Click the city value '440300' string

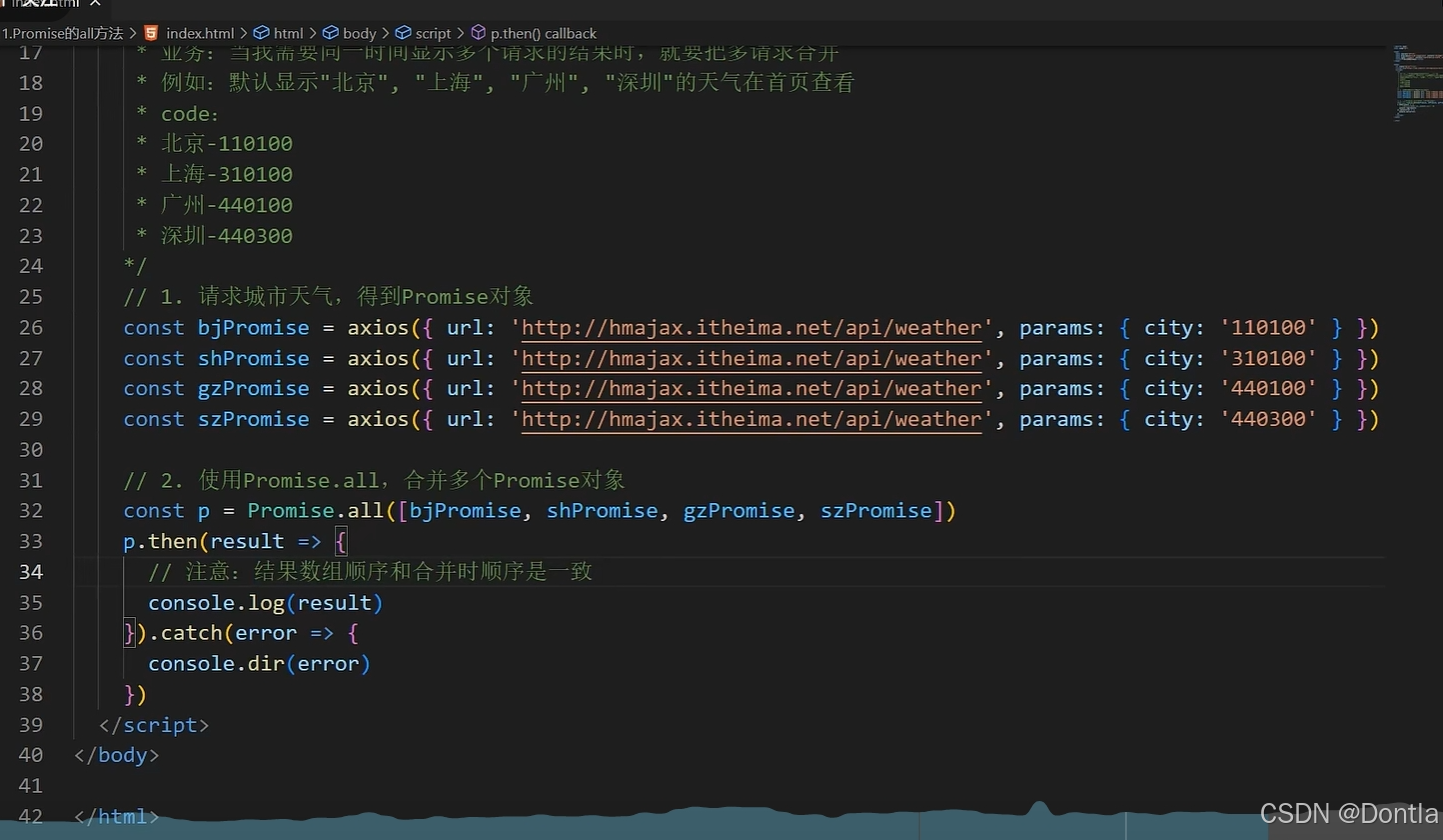pyautogui.click(x=1268, y=419)
